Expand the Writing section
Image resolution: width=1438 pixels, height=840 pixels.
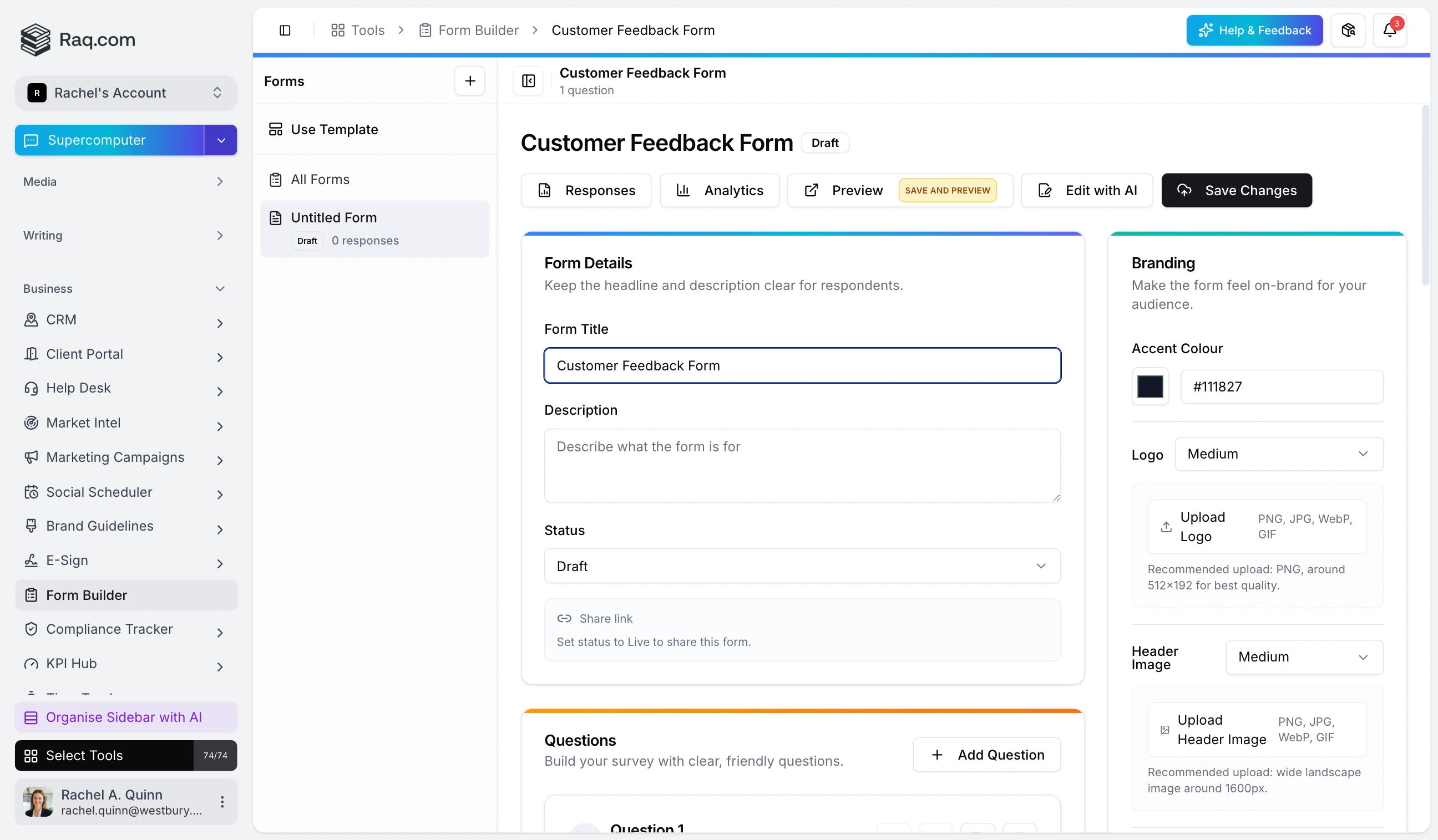(125, 236)
